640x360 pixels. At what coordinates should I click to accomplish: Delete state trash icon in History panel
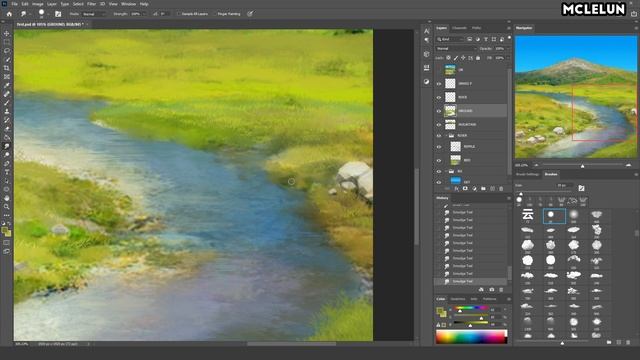tap(501, 289)
